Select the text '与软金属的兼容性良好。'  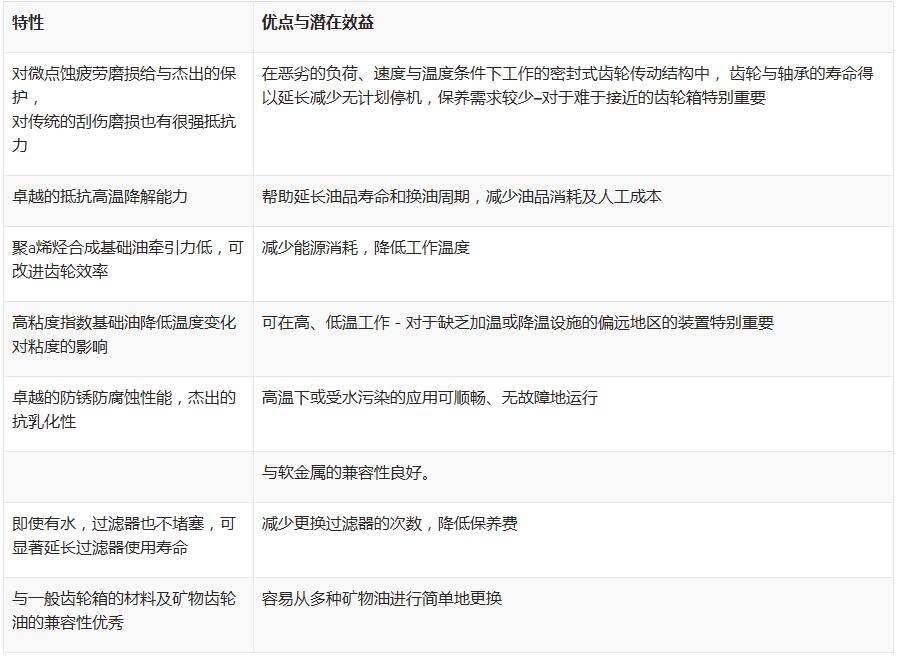click(x=347, y=473)
